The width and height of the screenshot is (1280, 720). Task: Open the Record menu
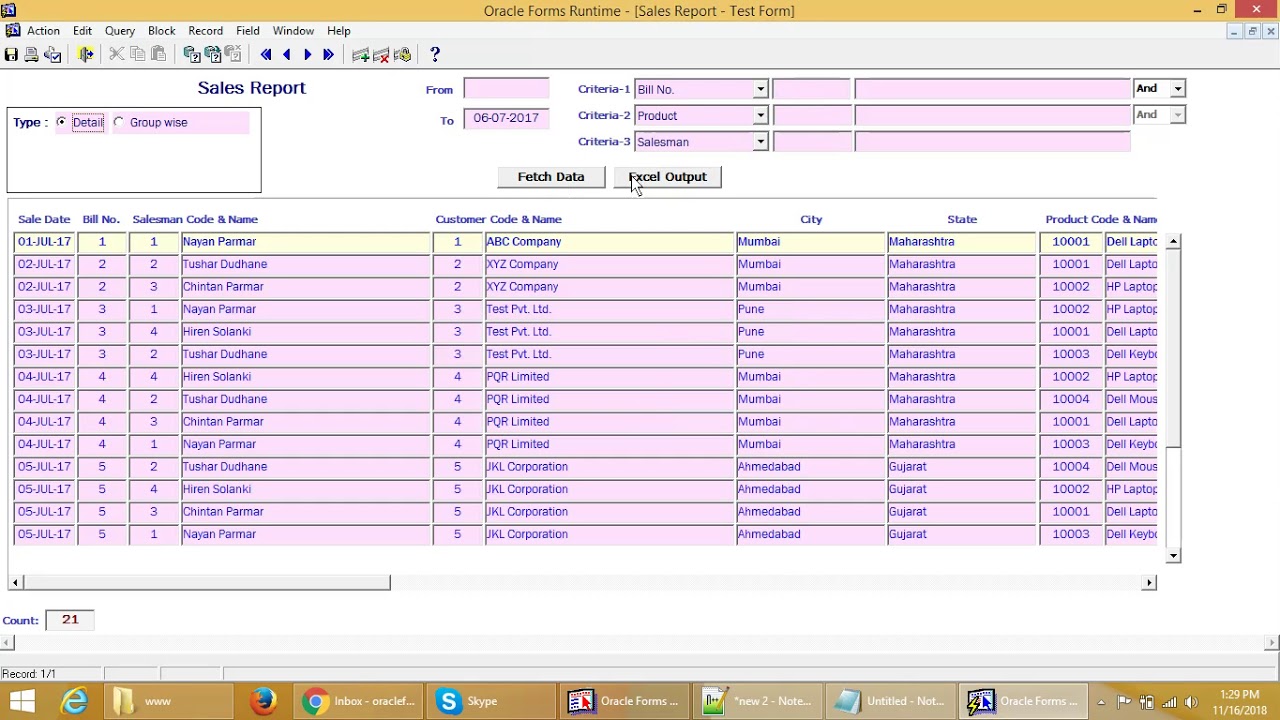point(205,31)
